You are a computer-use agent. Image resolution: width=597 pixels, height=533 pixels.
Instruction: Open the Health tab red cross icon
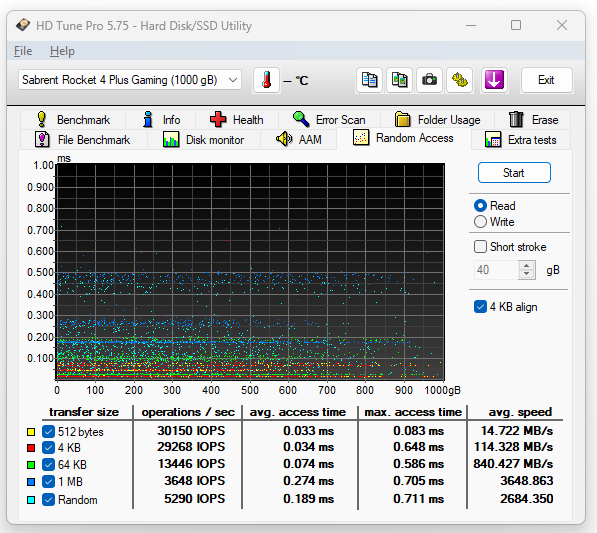(x=218, y=120)
